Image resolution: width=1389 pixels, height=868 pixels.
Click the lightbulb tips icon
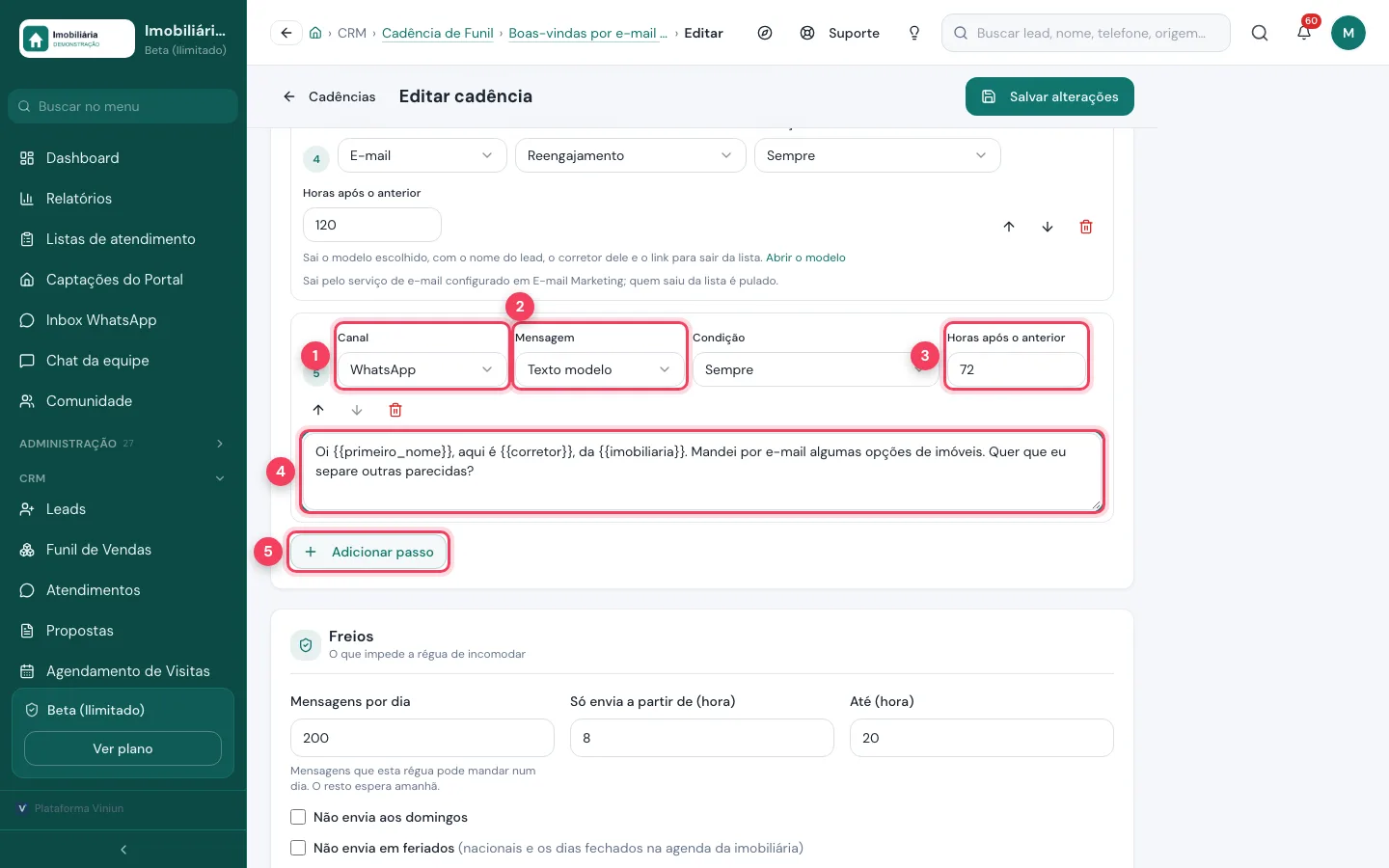(914, 33)
